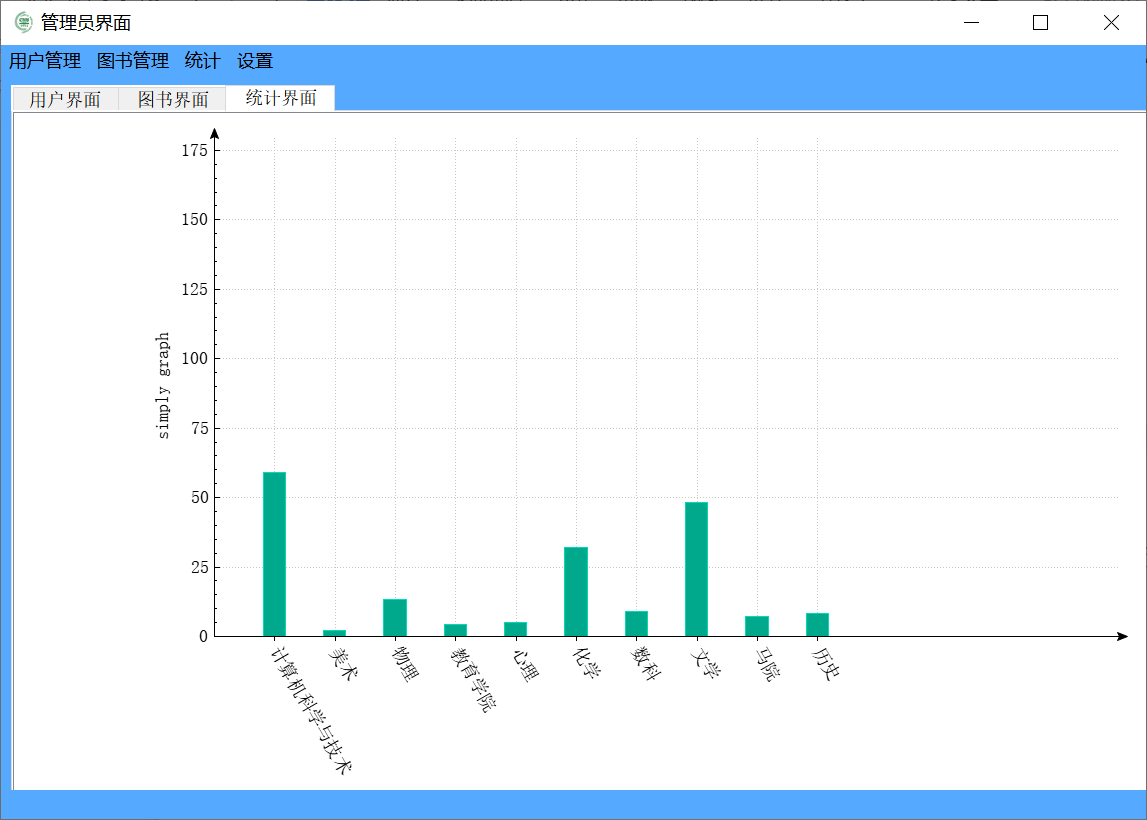1147x820 pixels.
Task: Open the 图书管理 menu
Action: point(132,61)
